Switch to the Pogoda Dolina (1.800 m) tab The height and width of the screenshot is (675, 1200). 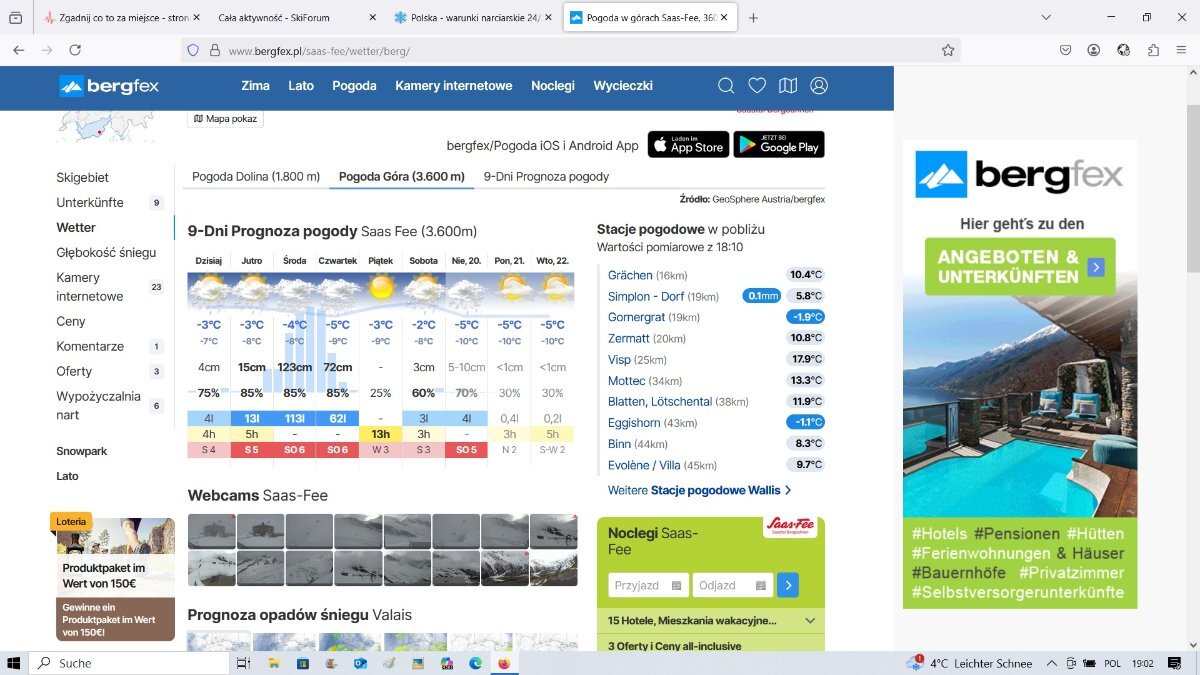click(x=254, y=177)
